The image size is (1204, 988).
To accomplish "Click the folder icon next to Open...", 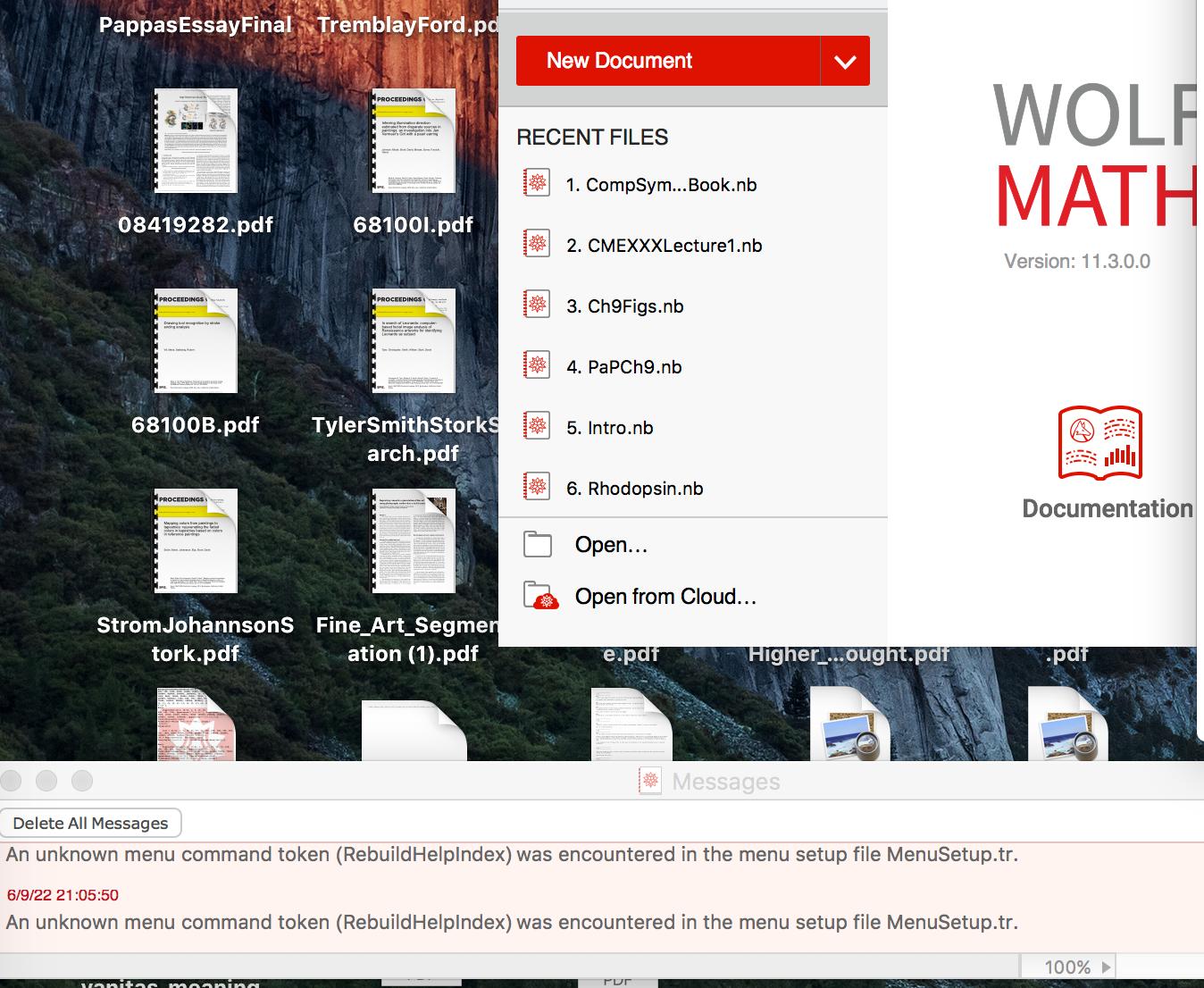I will pos(537,544).
